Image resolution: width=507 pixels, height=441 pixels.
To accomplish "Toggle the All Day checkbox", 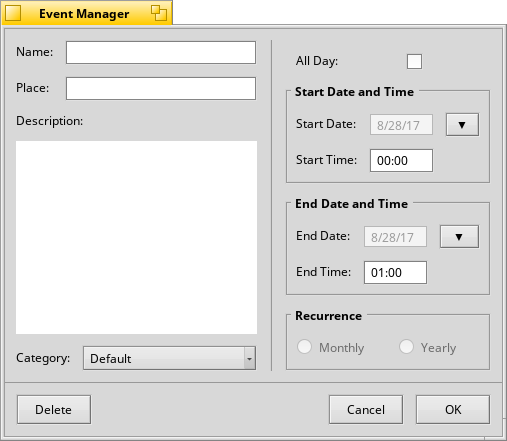I will point(414,61).
